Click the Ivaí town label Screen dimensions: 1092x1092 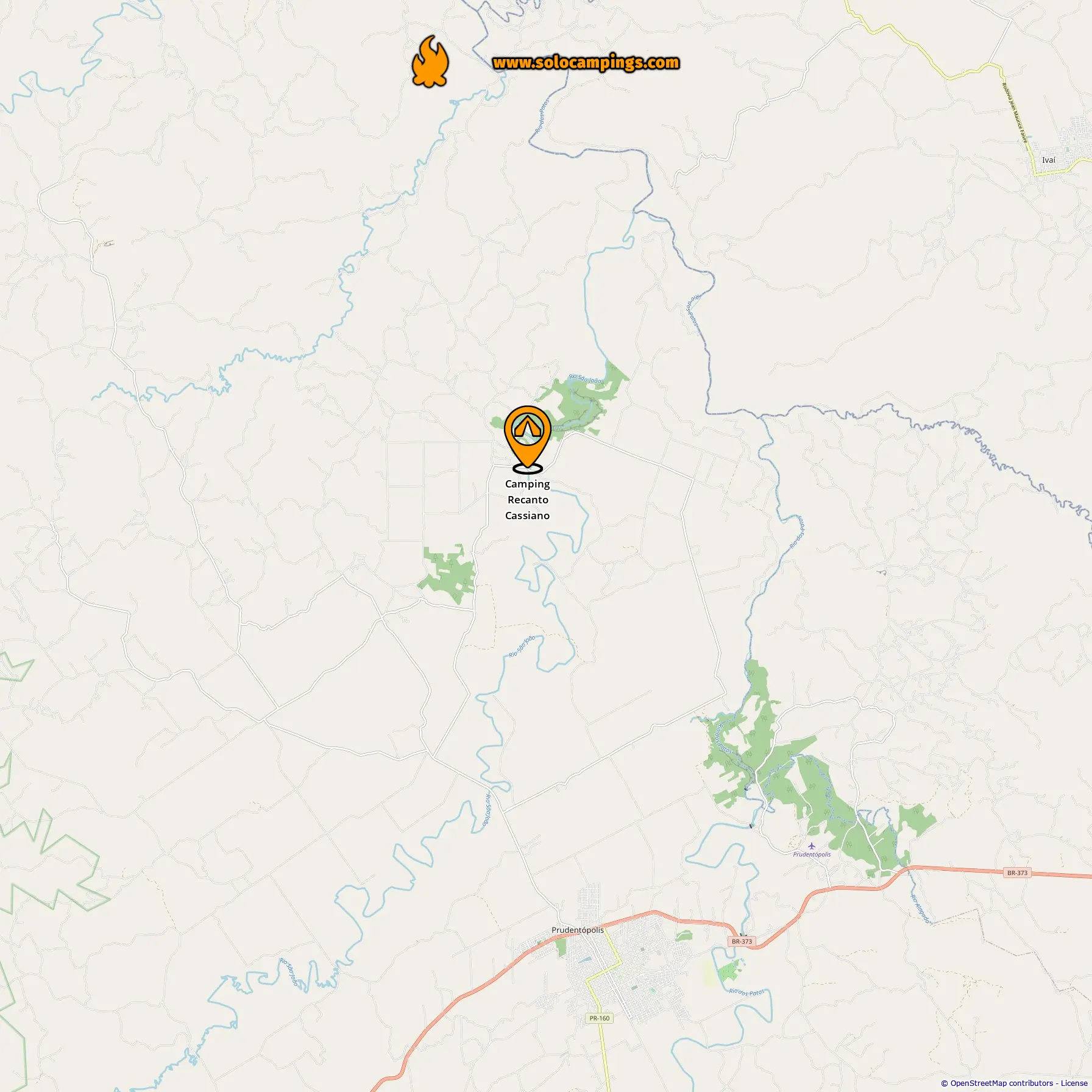(1049, 160)
